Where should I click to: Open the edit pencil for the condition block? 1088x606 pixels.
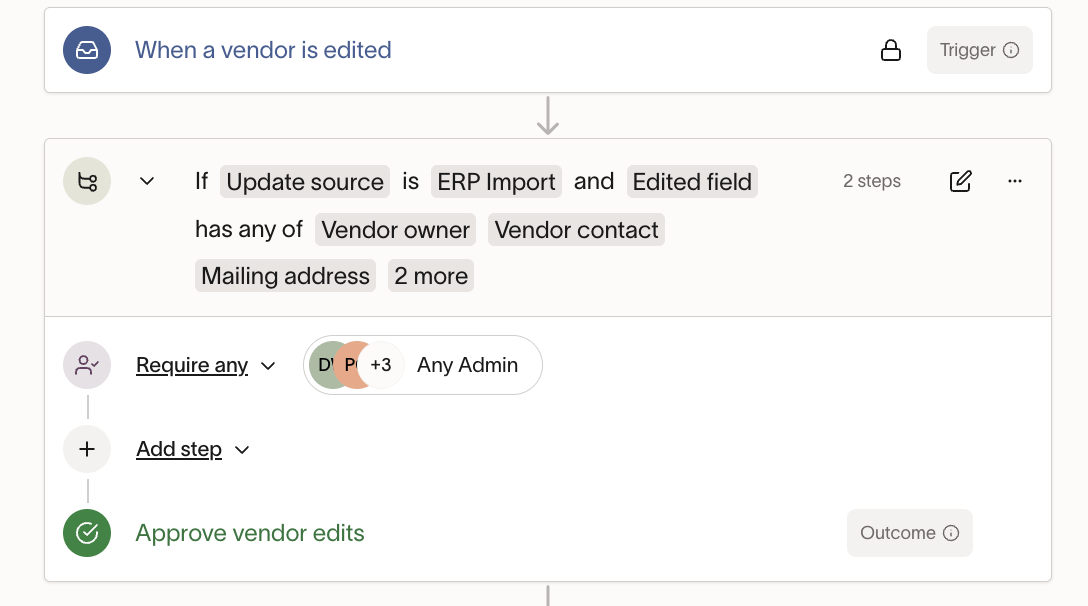coord(961,181)
